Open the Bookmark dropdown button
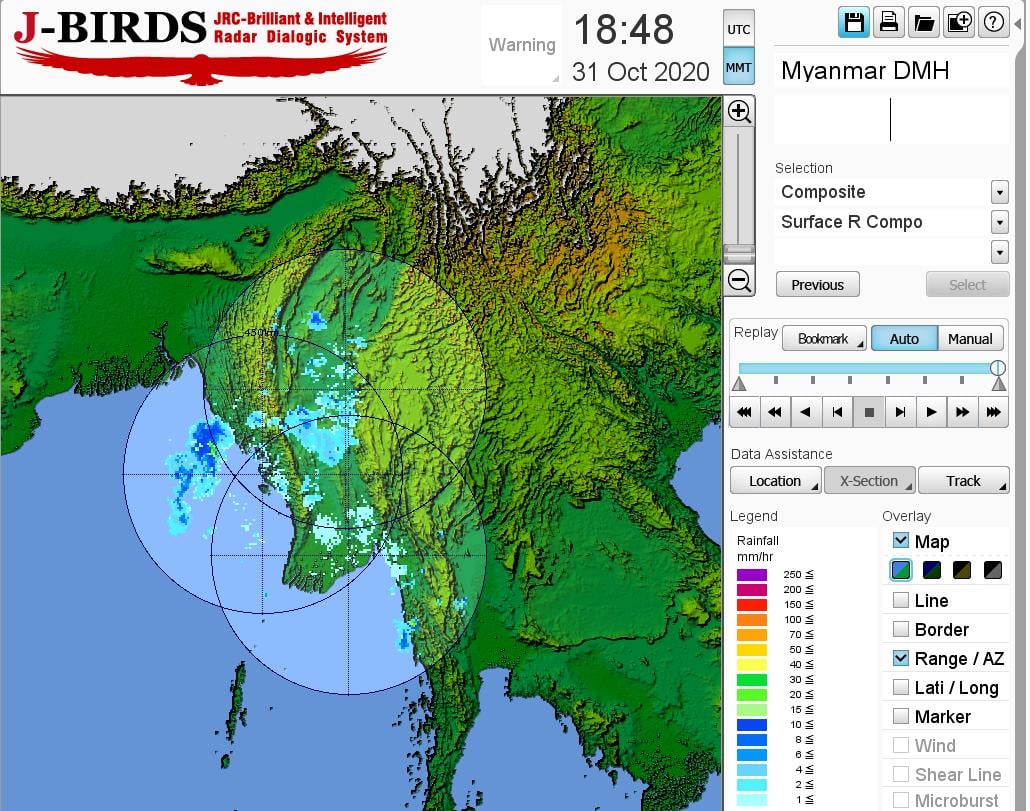Screen dimensions: 1030x811 coord(825,339)
